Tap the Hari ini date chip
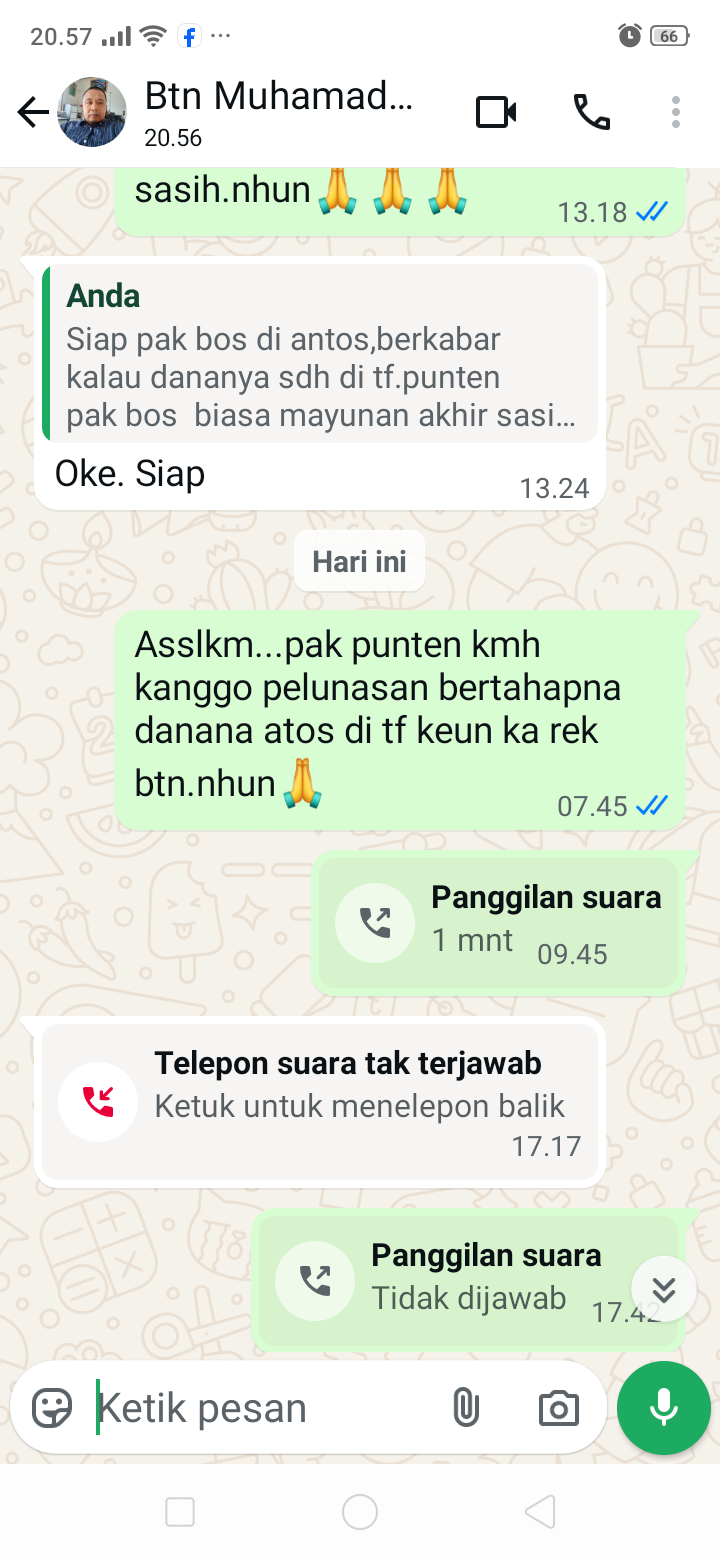 pos(359,561)
